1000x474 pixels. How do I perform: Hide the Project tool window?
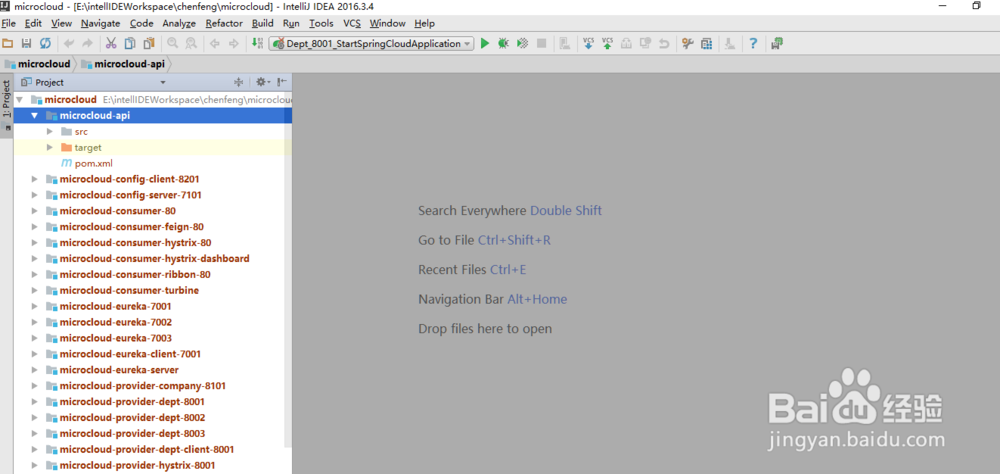[283, 82]
